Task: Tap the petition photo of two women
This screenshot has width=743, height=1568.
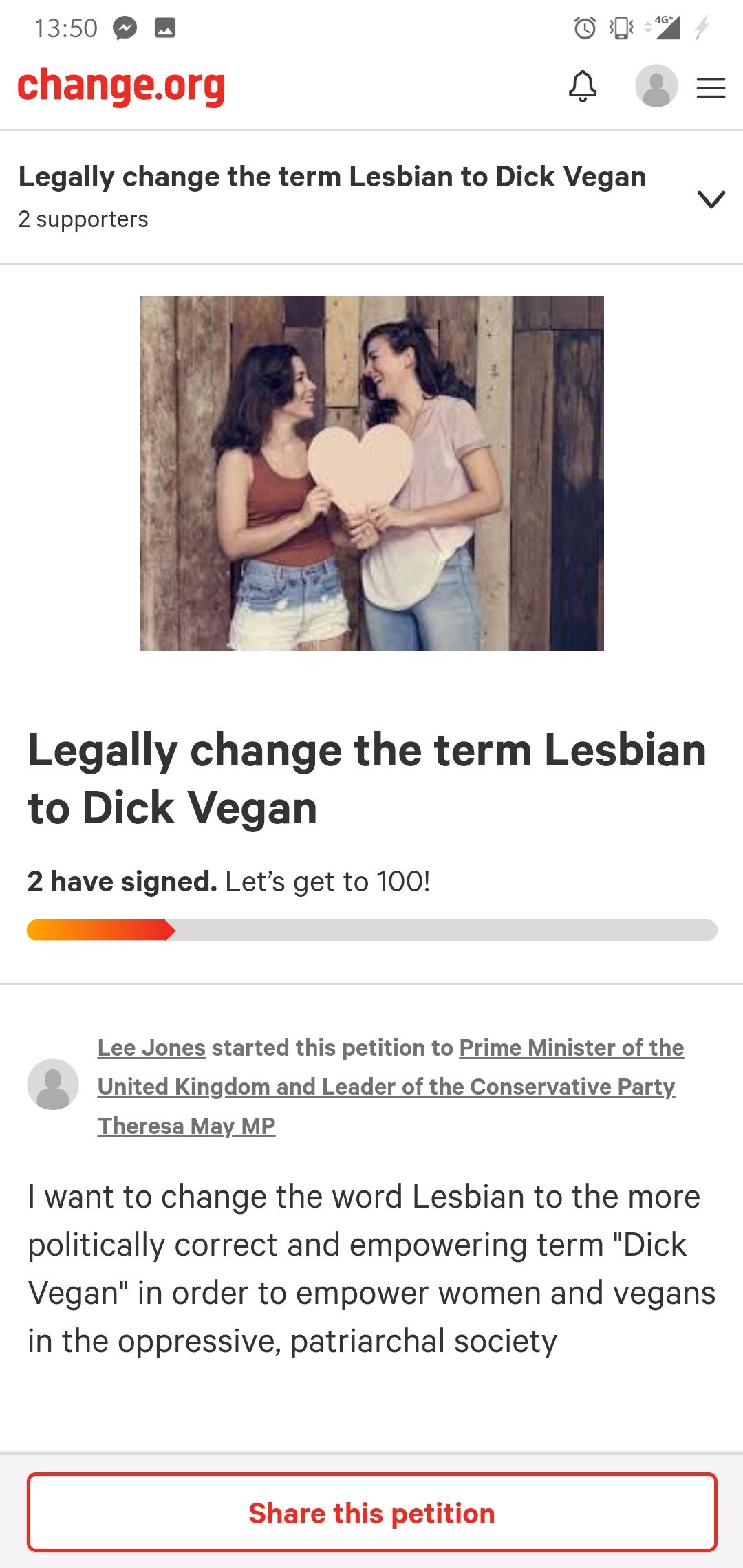Action: pyautogui.click(x=371, y=473)
